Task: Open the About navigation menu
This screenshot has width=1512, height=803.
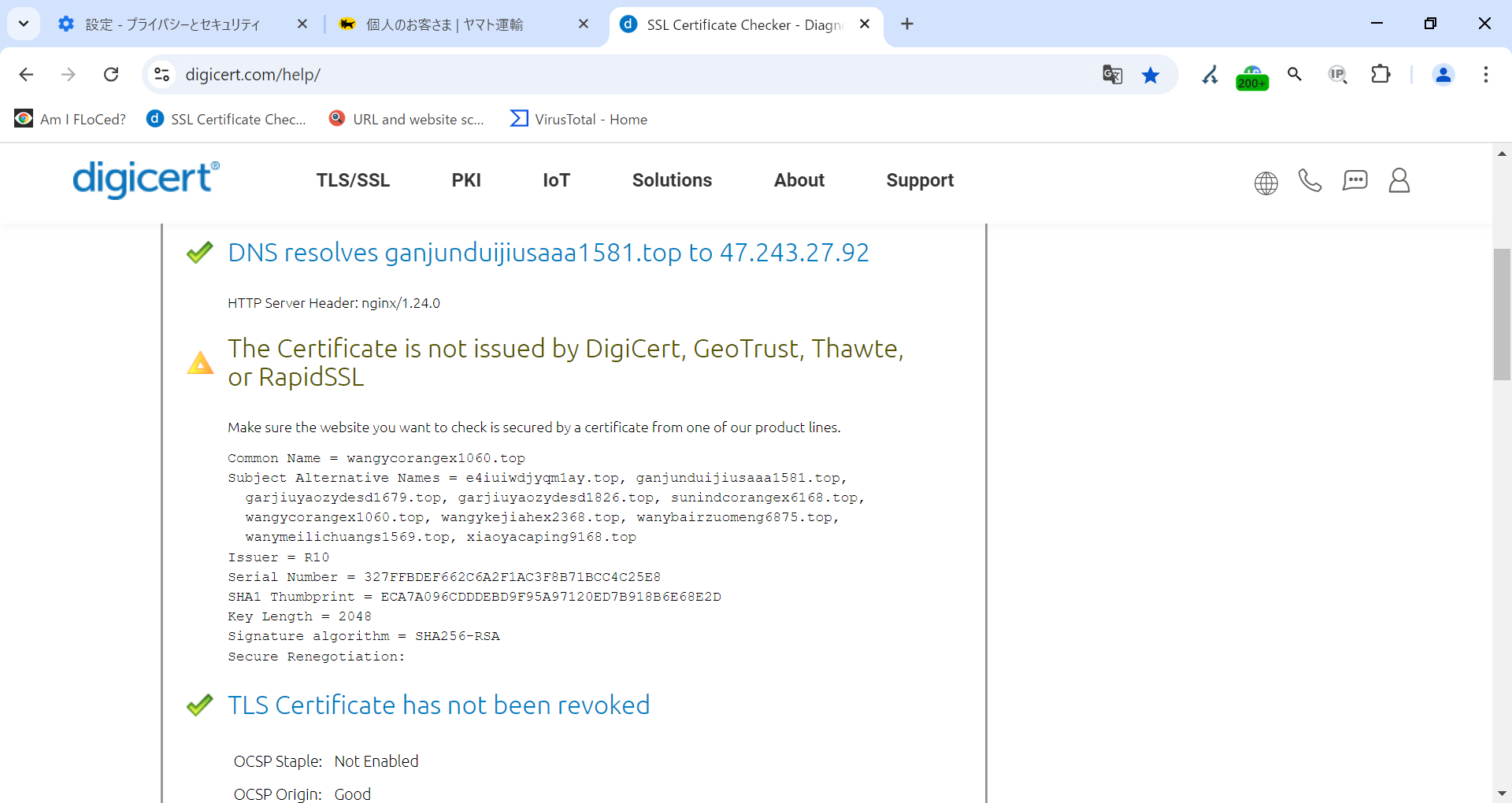Action: 799,180
